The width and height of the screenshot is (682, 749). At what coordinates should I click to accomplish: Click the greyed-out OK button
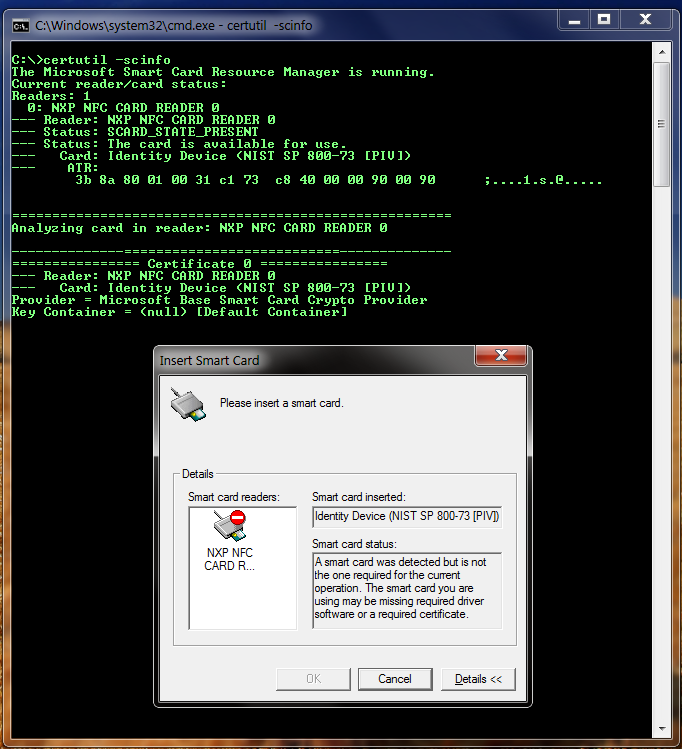click(313, 679)
